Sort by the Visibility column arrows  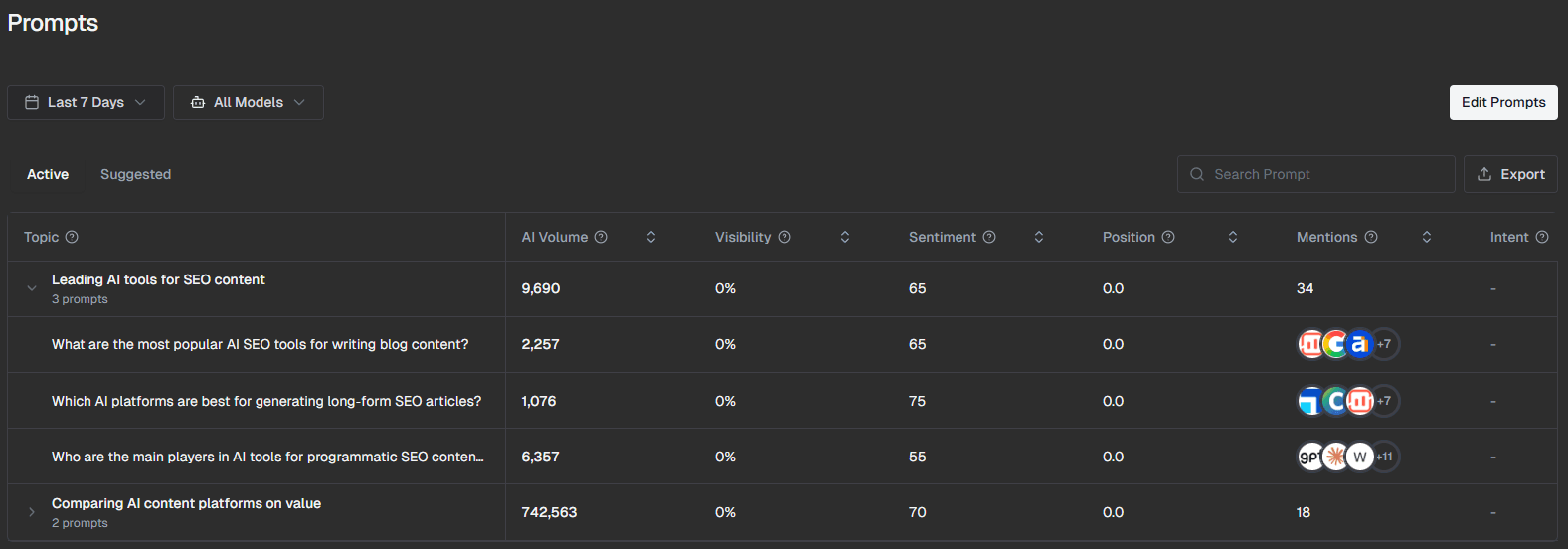pyautogui.click(x=845, y=237)
